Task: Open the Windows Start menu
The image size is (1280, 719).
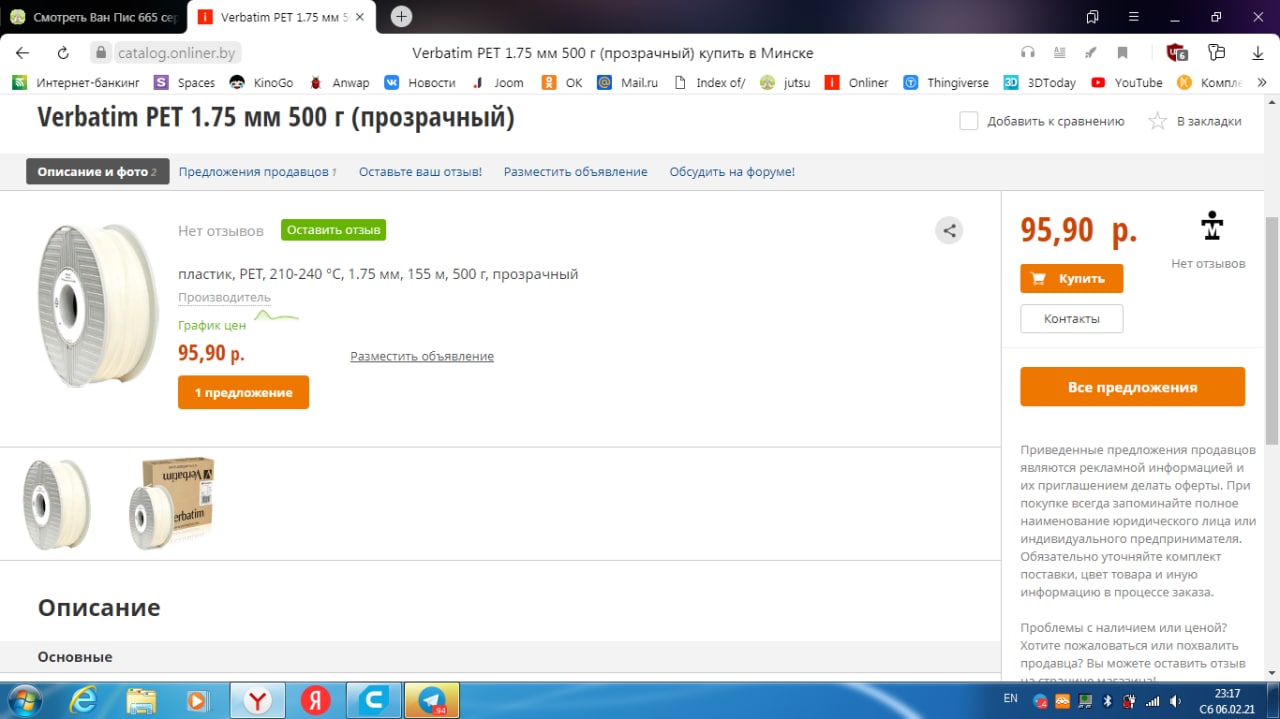Action: [x=24, y=700]
